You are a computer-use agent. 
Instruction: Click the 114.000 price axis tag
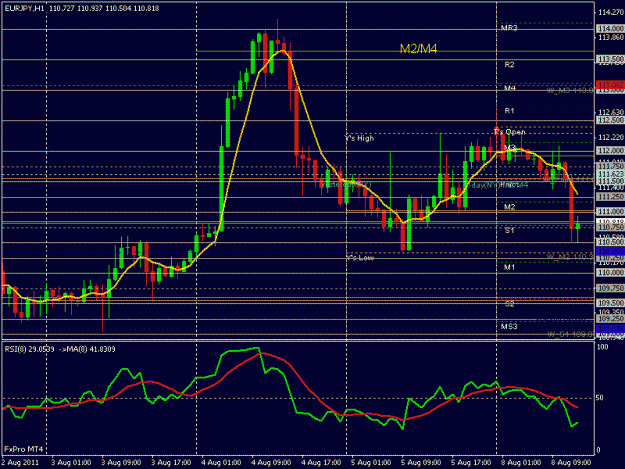pyautogui.click(x=610, y=29)
